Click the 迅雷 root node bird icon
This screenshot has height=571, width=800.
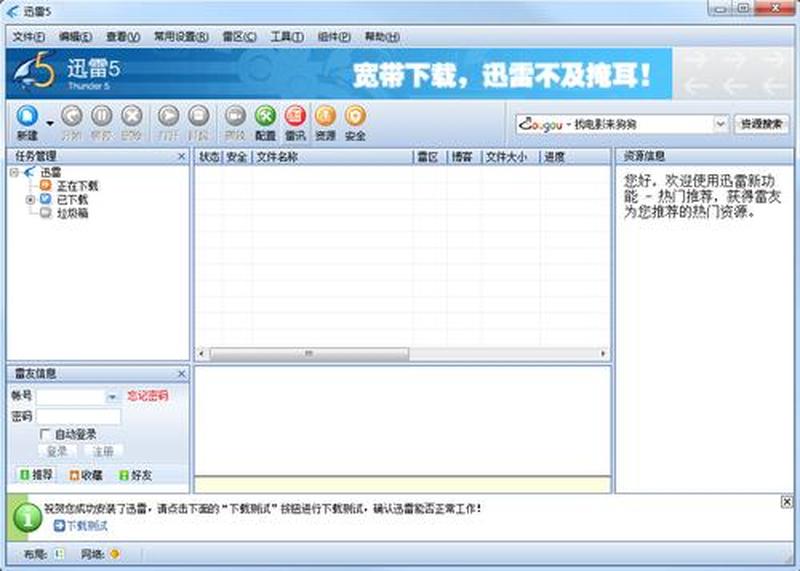click(x=30, y=171)
